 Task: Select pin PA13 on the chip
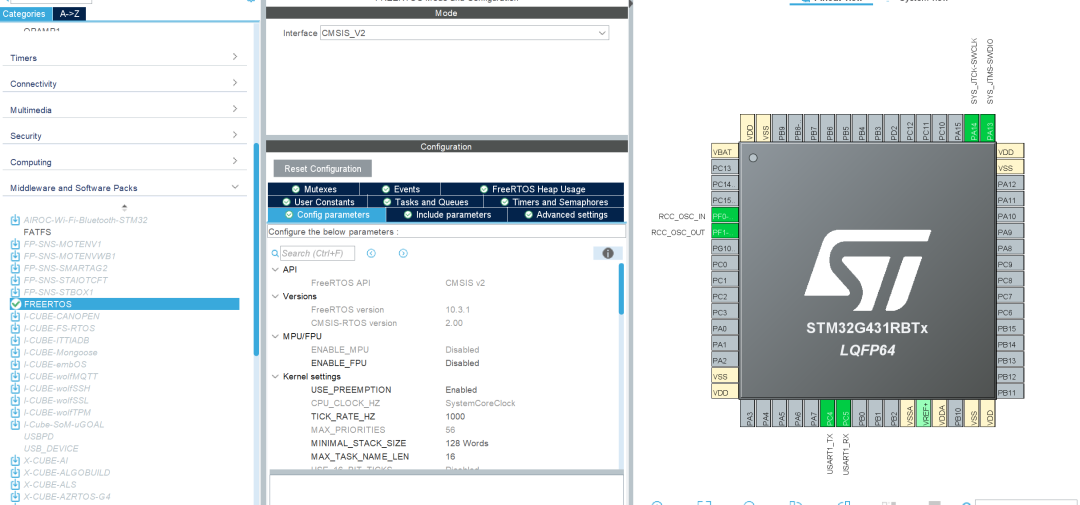coord(988,128)
